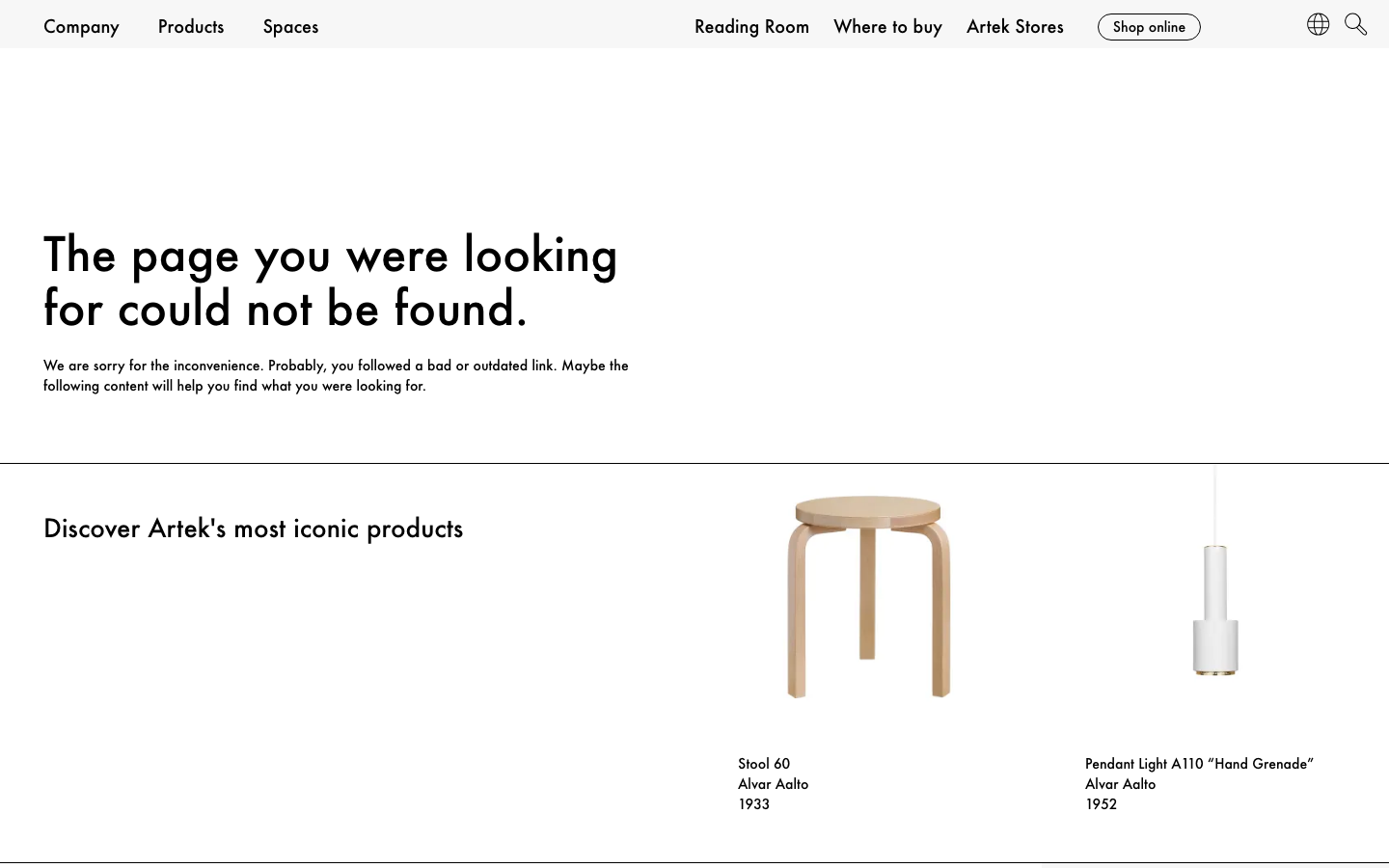Open the Spaces menu
This screenshot has height=868, width=1389.
[x=290, y=26]
